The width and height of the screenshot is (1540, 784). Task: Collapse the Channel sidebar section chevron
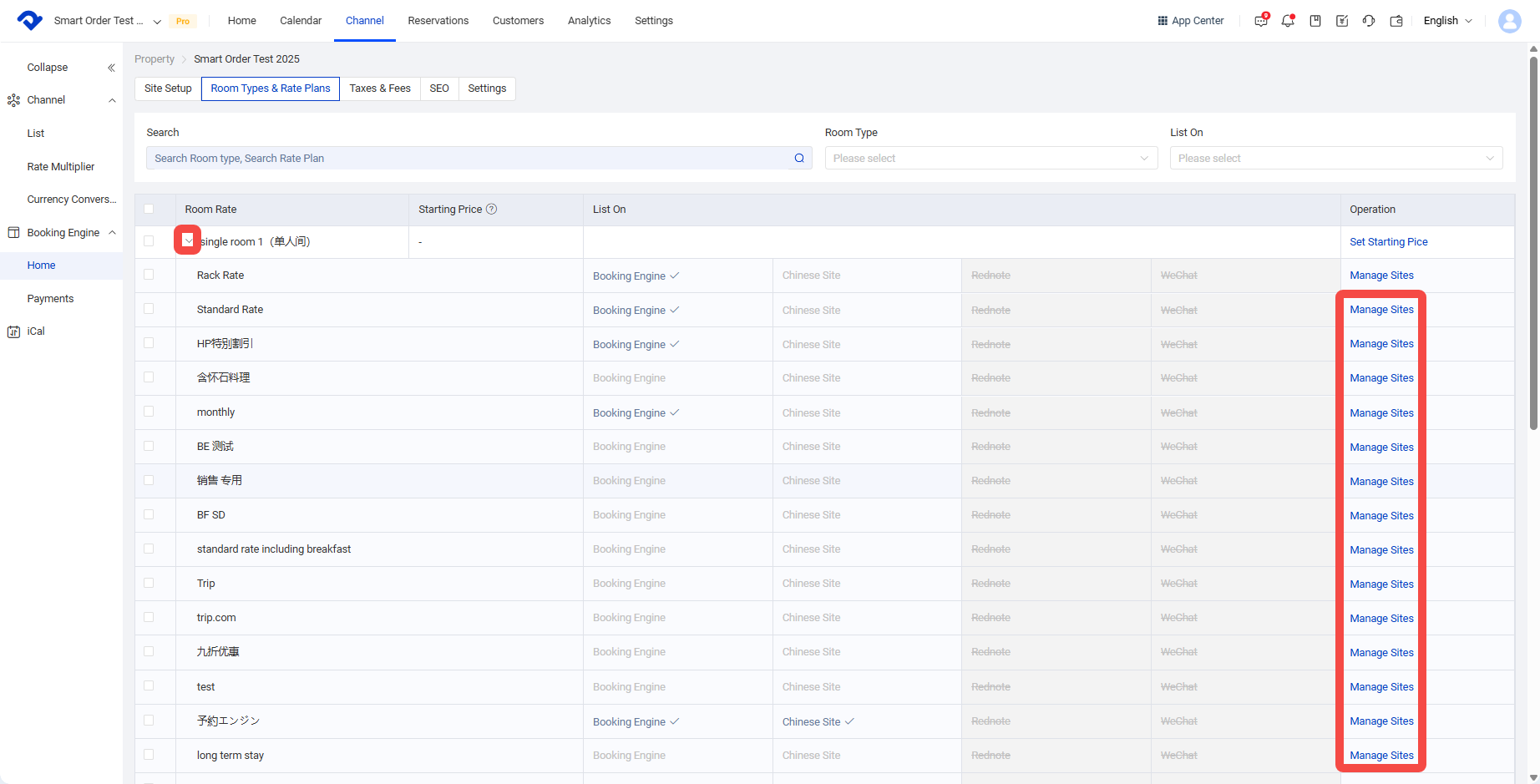[x=112, y=100]
